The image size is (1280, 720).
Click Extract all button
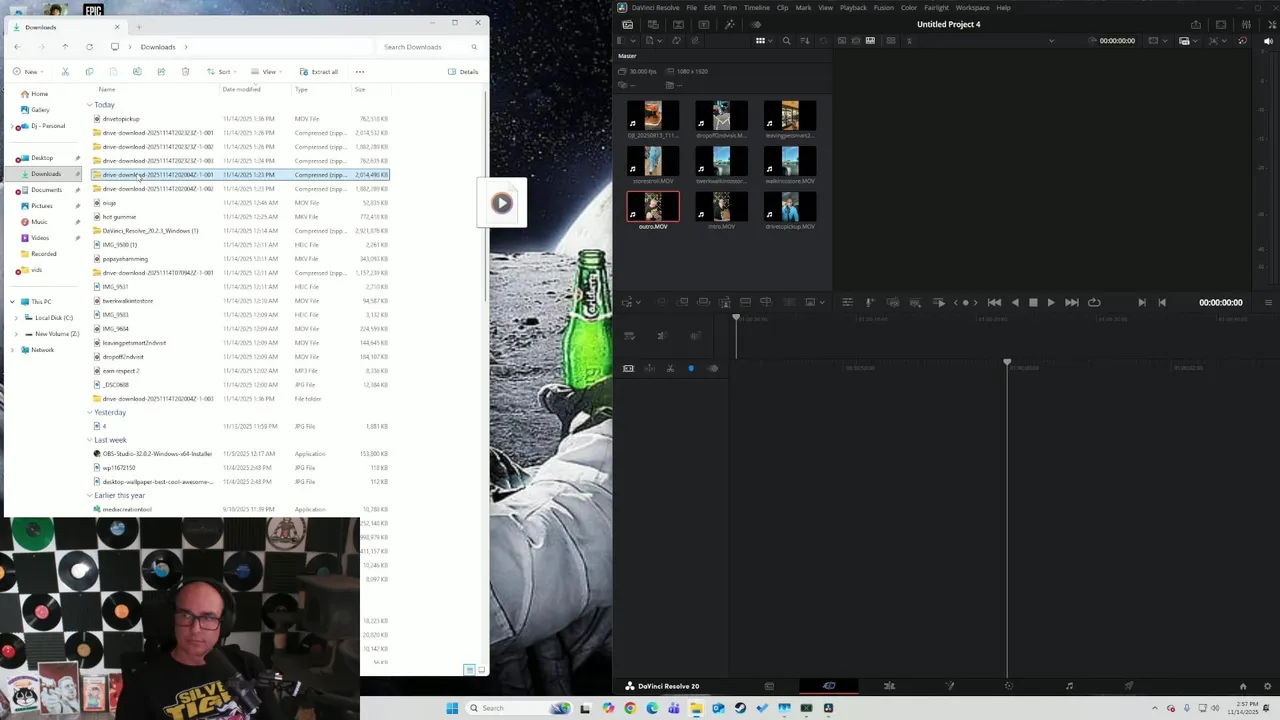319,72
